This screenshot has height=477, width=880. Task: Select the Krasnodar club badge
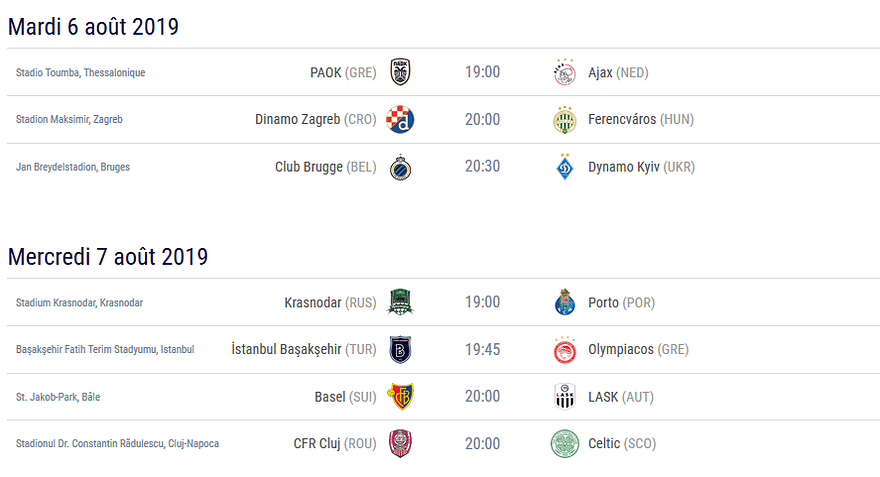[400, 302]
